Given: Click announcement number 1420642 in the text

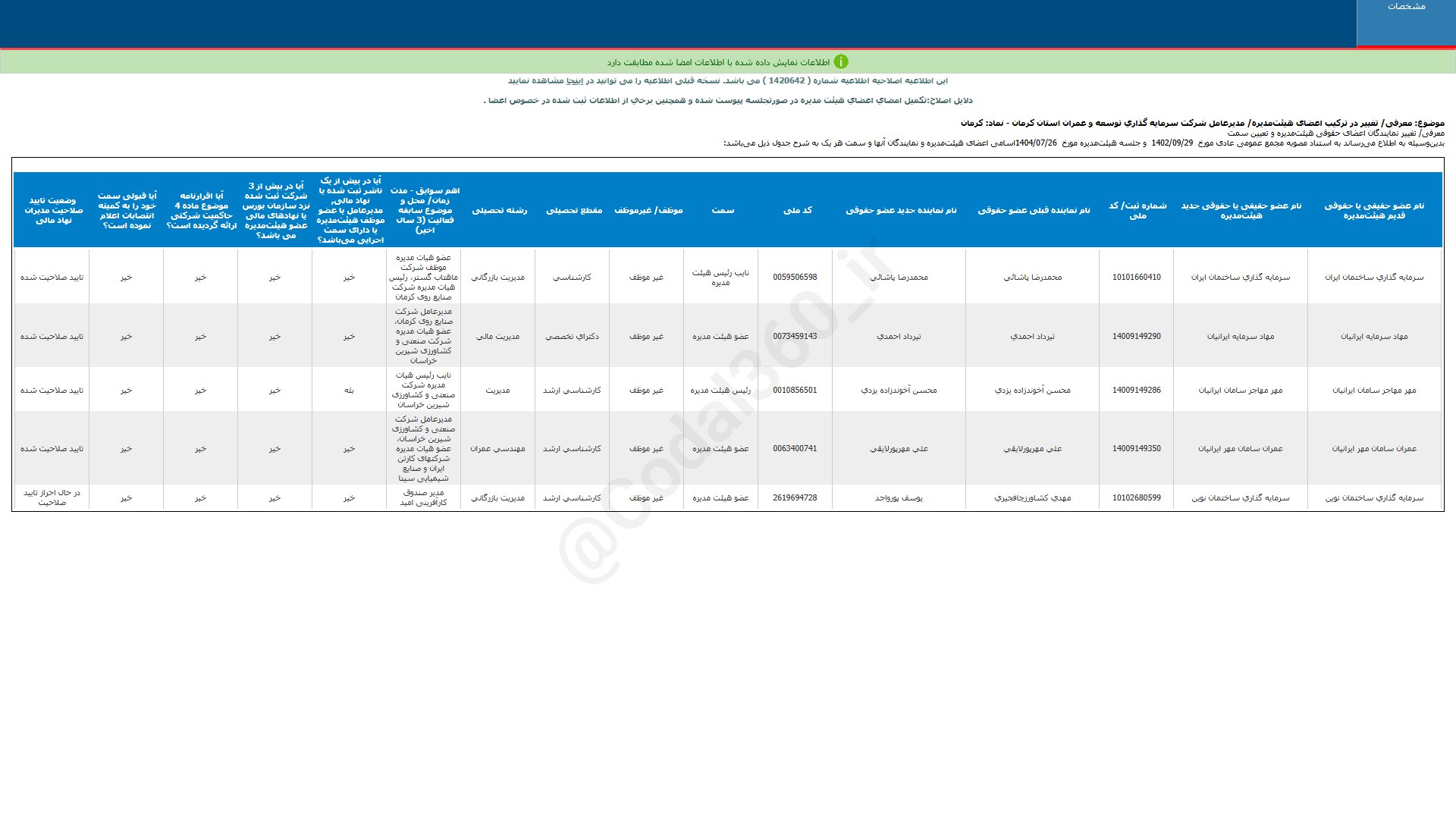Looking at the screenshot, I should point(786,81).
